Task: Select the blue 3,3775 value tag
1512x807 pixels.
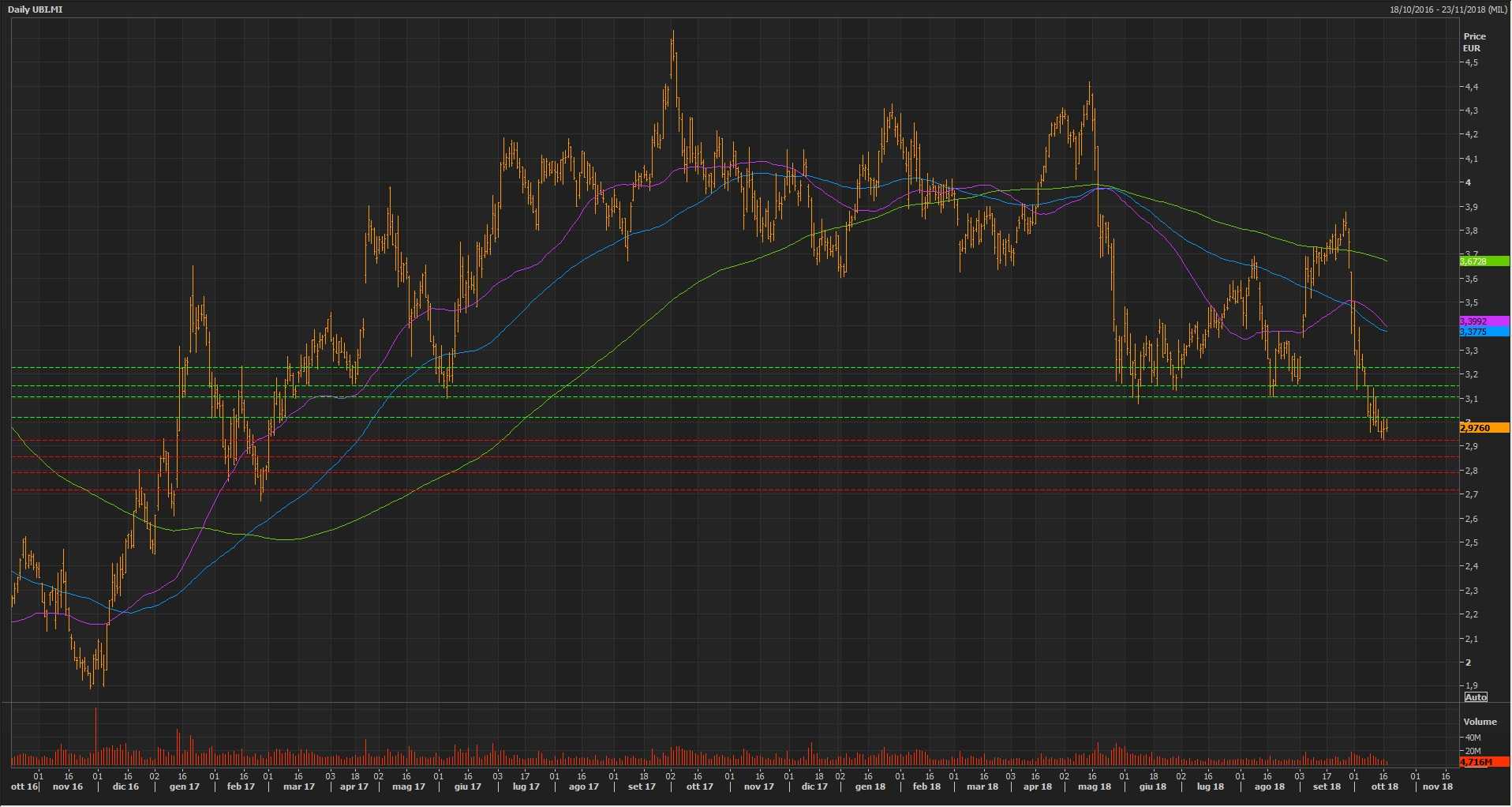Action: 1484,332
